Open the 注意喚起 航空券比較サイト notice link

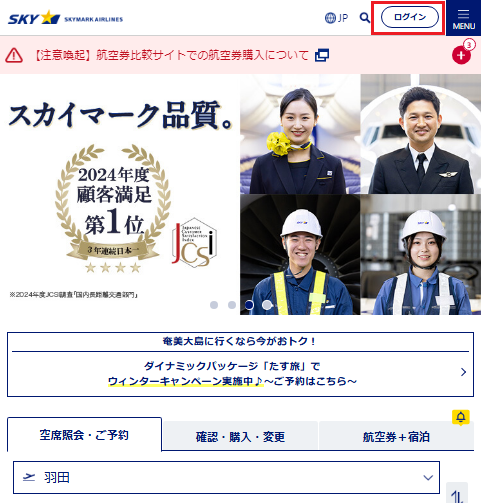click(x=172, y=55)
